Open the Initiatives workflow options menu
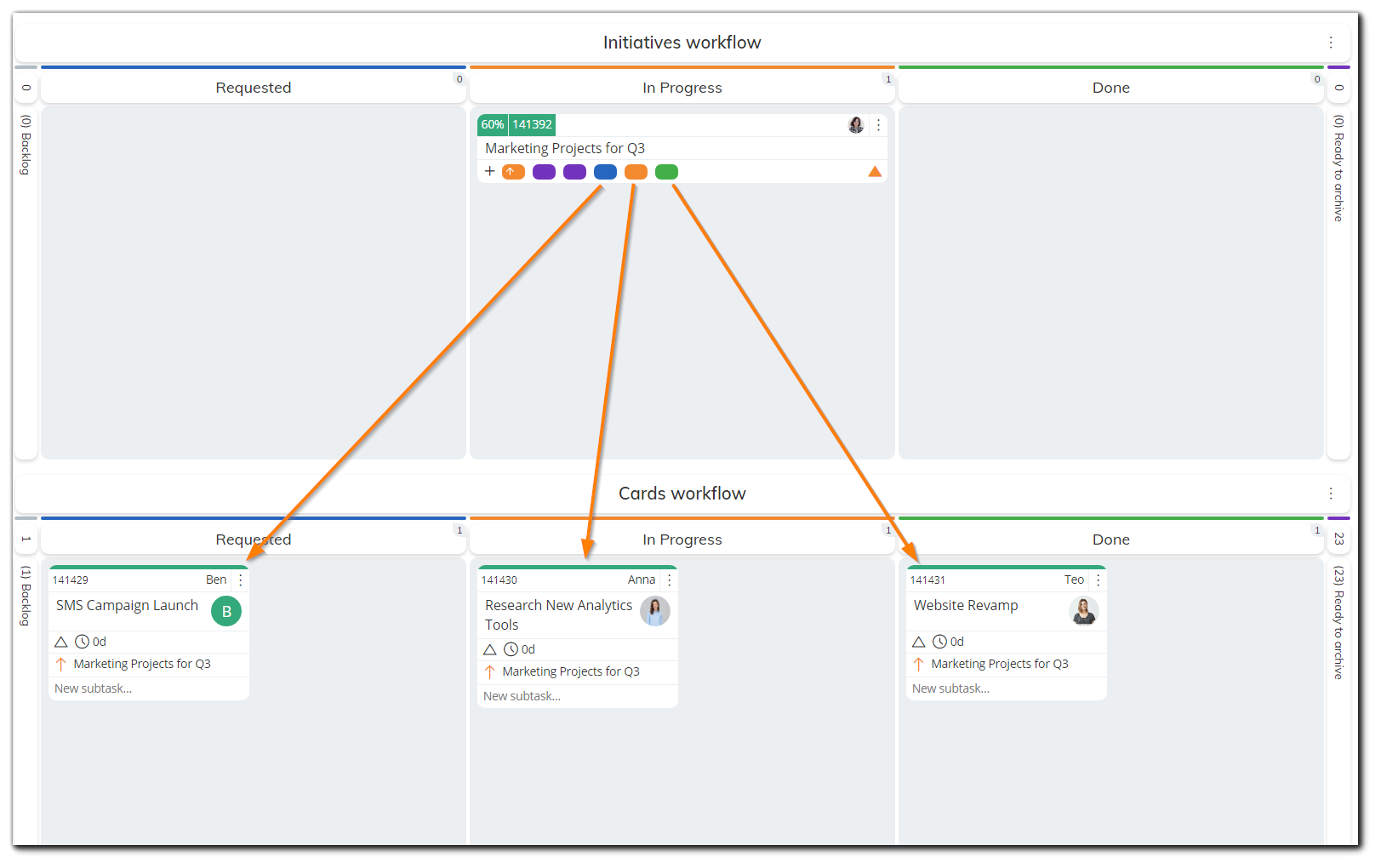This screenshot has height=868, width=1381. click(1331, 42)
